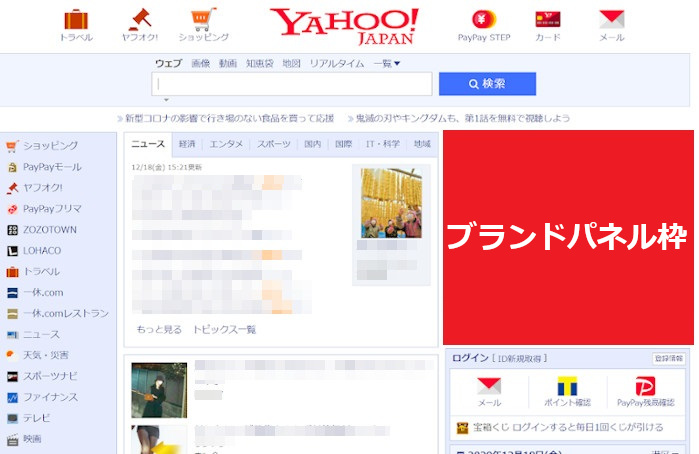Open the ショッピング cart icon in header
The image size is (699, 454).
tap(203, 19)
